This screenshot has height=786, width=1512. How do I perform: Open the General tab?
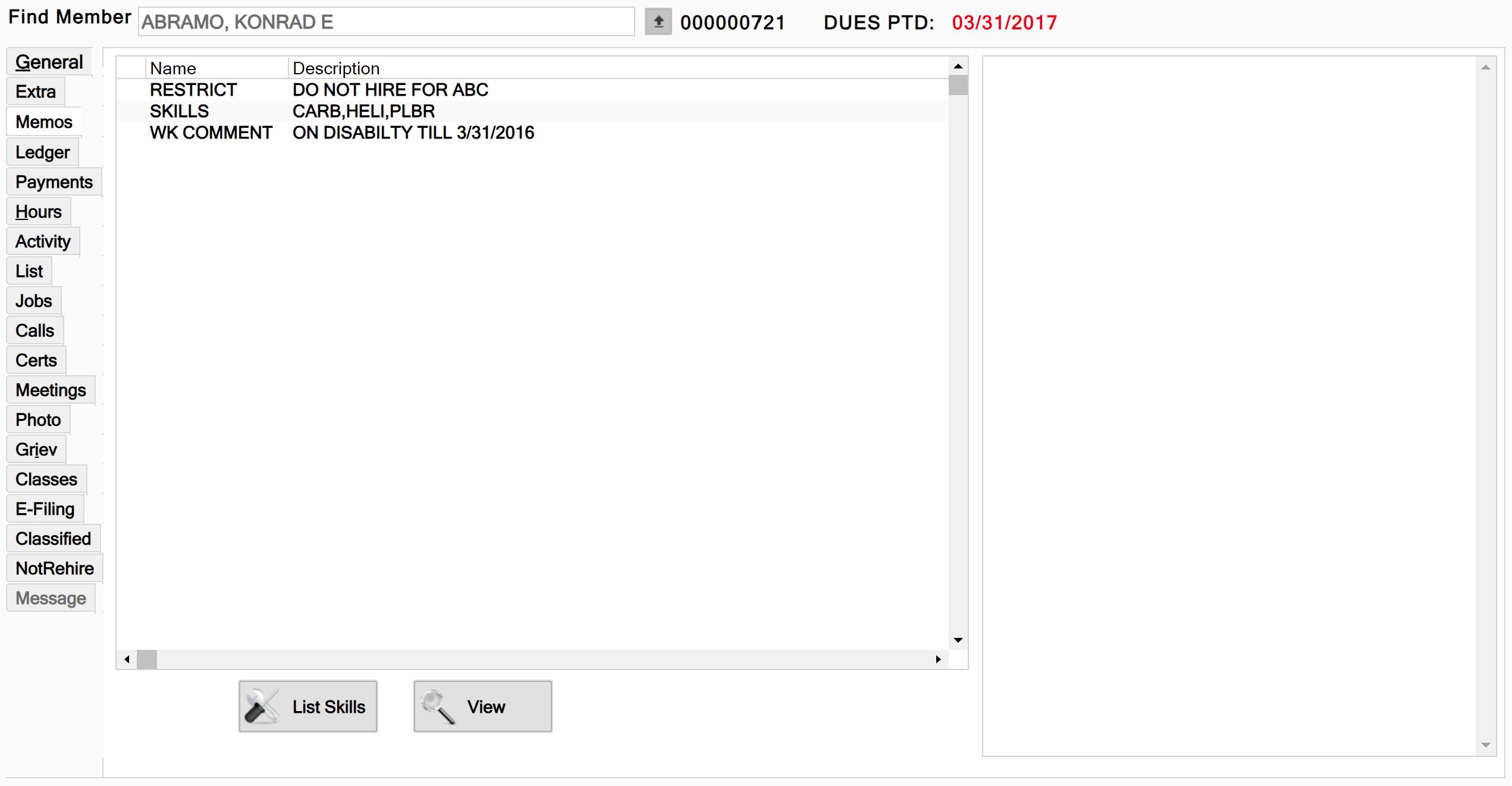[49, 62]
